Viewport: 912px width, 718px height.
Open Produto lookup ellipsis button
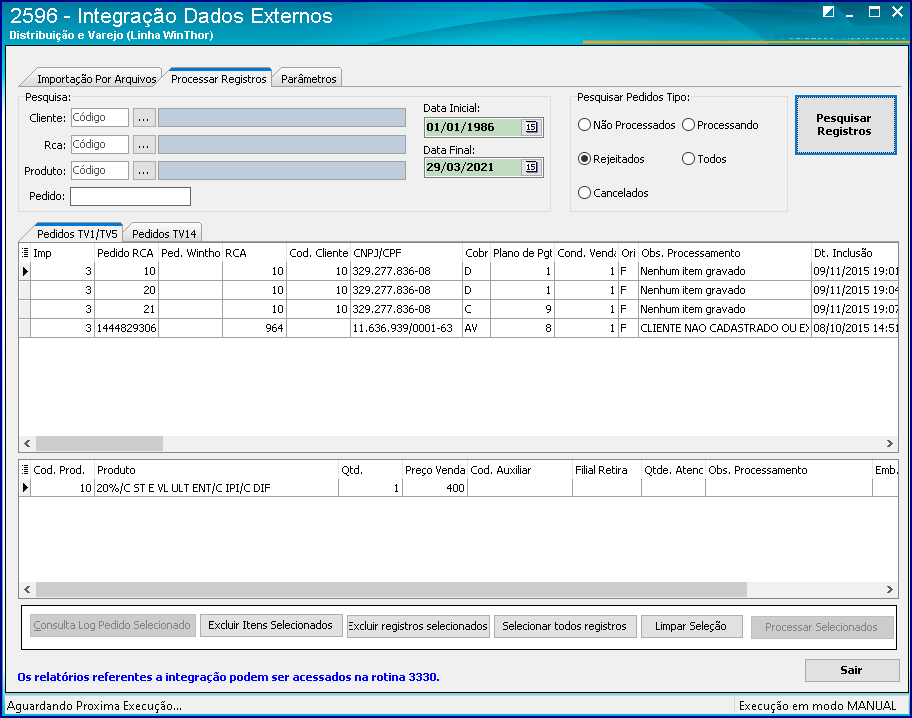coord(144,170)
